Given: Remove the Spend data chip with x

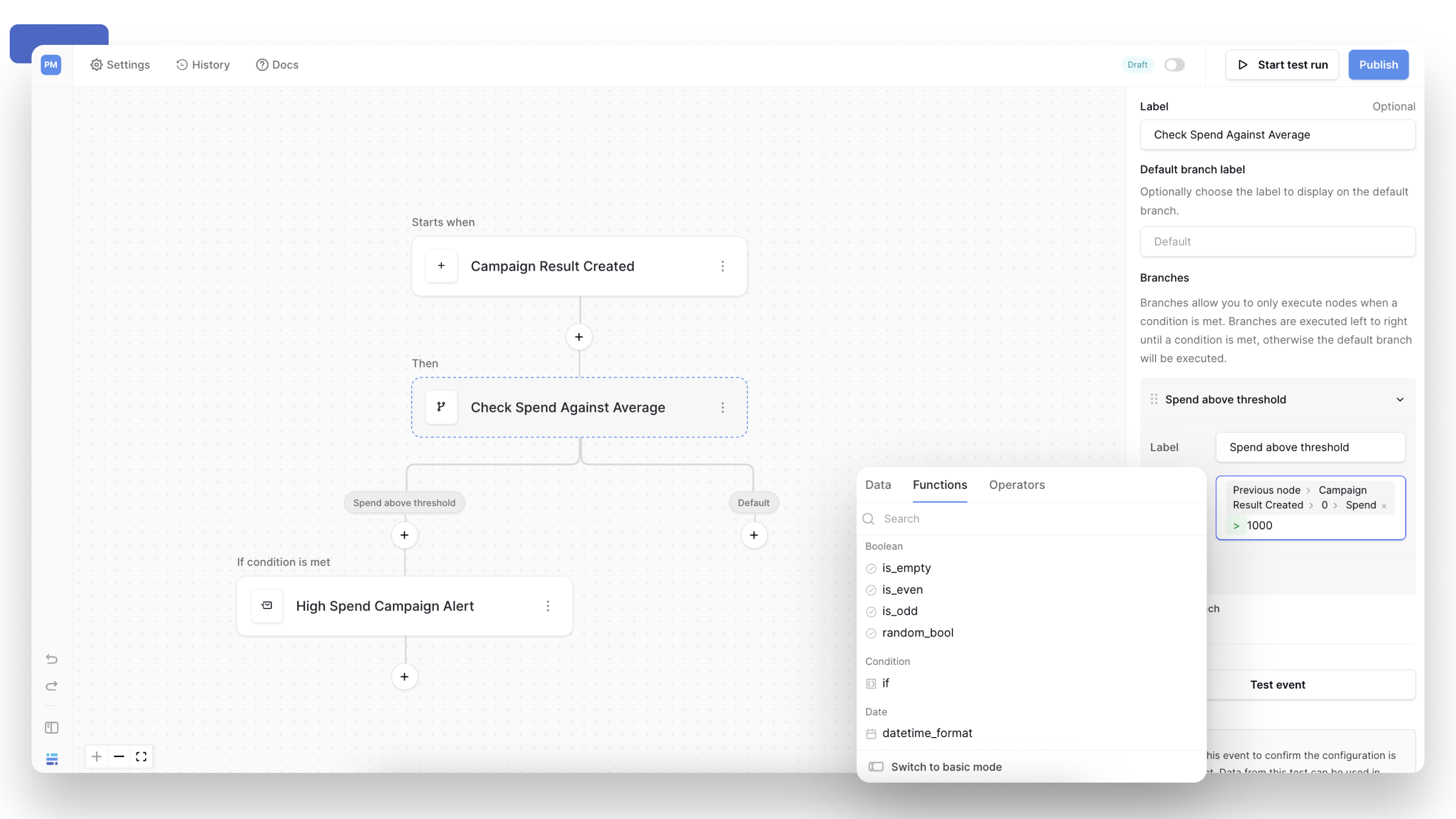Looking at the screenshot, I should (x=1384, y=506).
